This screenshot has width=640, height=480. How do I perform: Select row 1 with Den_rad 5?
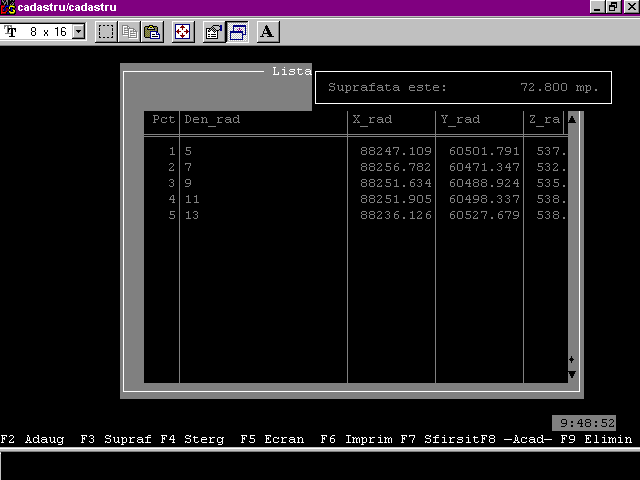(188, 151)
